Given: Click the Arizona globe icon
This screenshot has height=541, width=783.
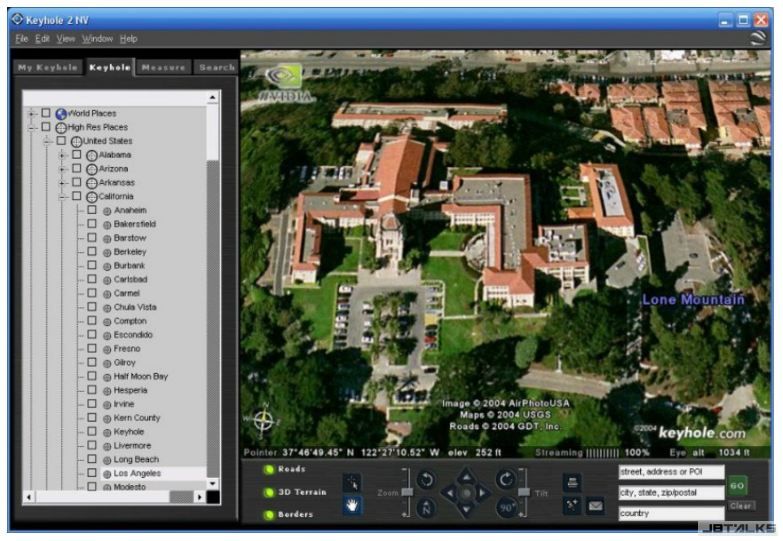Looking at the screenshot, I should [x=92, y=170].
